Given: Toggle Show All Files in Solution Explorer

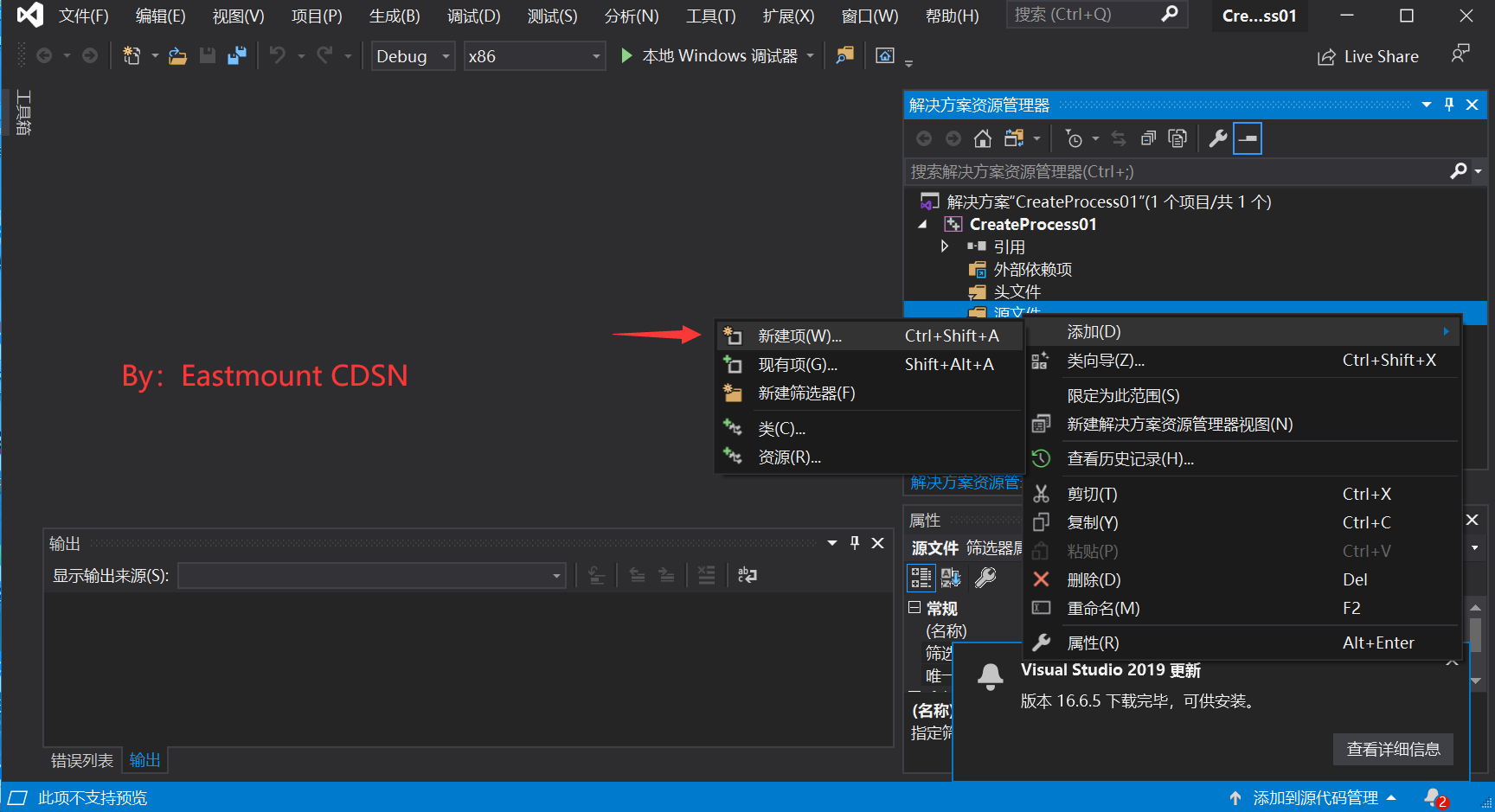Looking at the screenshot, I should 1177,138.
